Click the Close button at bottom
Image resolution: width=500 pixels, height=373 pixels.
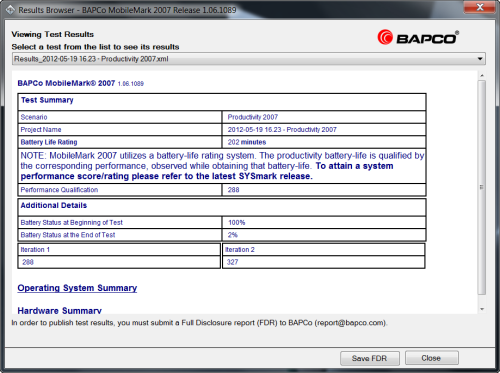click(x=432, y=358)
